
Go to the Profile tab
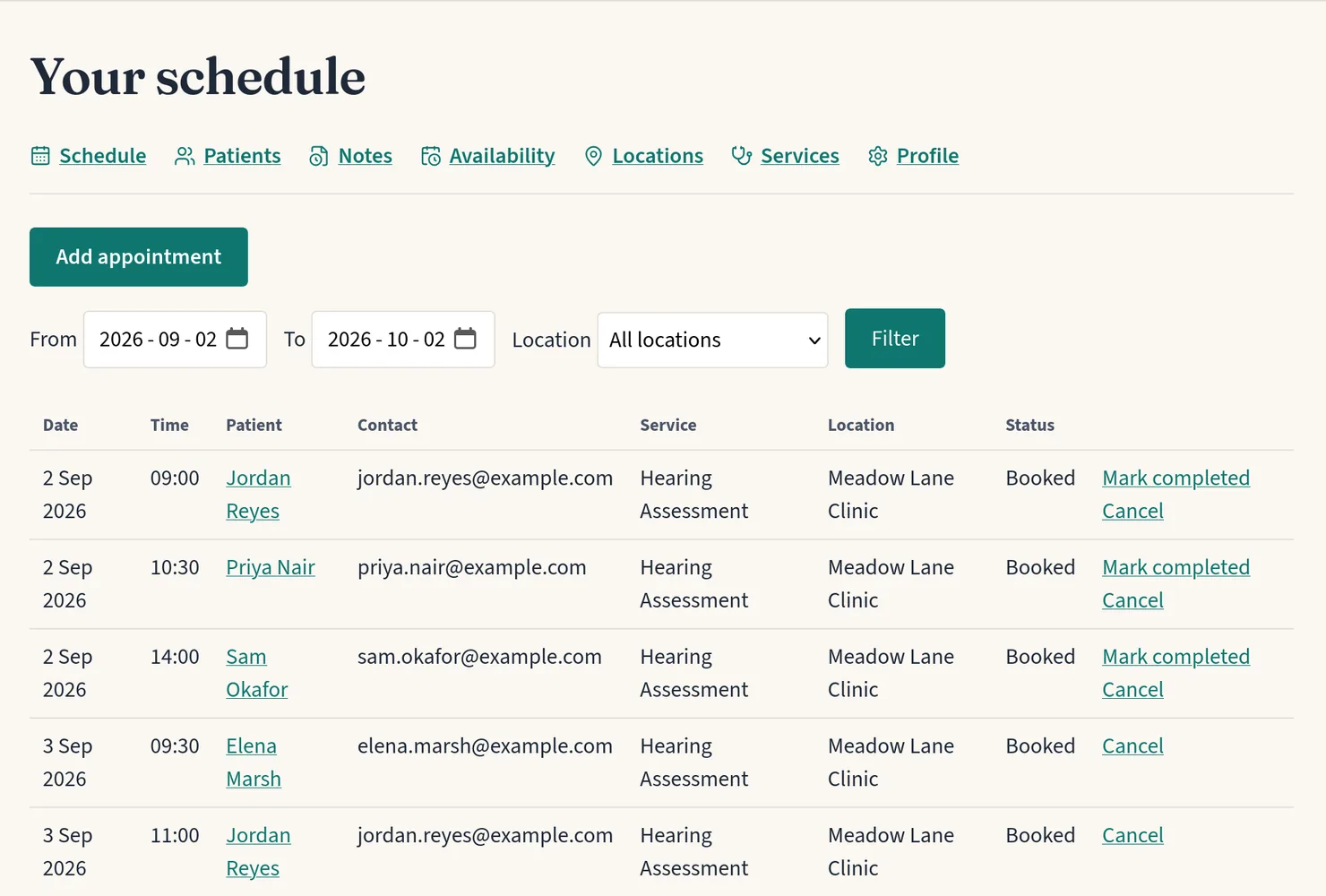click(x=927, y=156)
